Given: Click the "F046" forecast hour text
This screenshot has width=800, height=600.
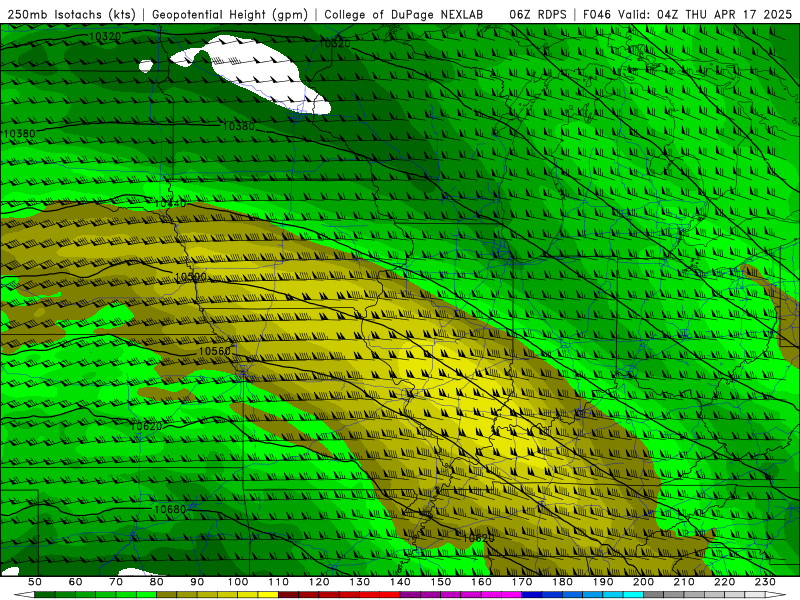Looking at the screenshot, I should click(598, 15).
